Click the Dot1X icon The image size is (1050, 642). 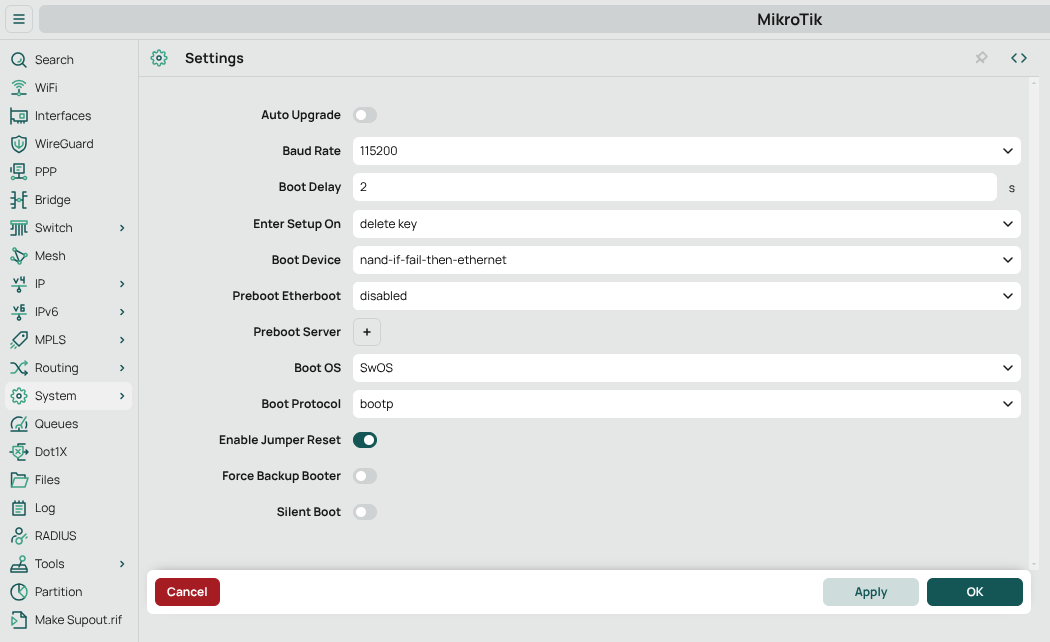(19, 452)
